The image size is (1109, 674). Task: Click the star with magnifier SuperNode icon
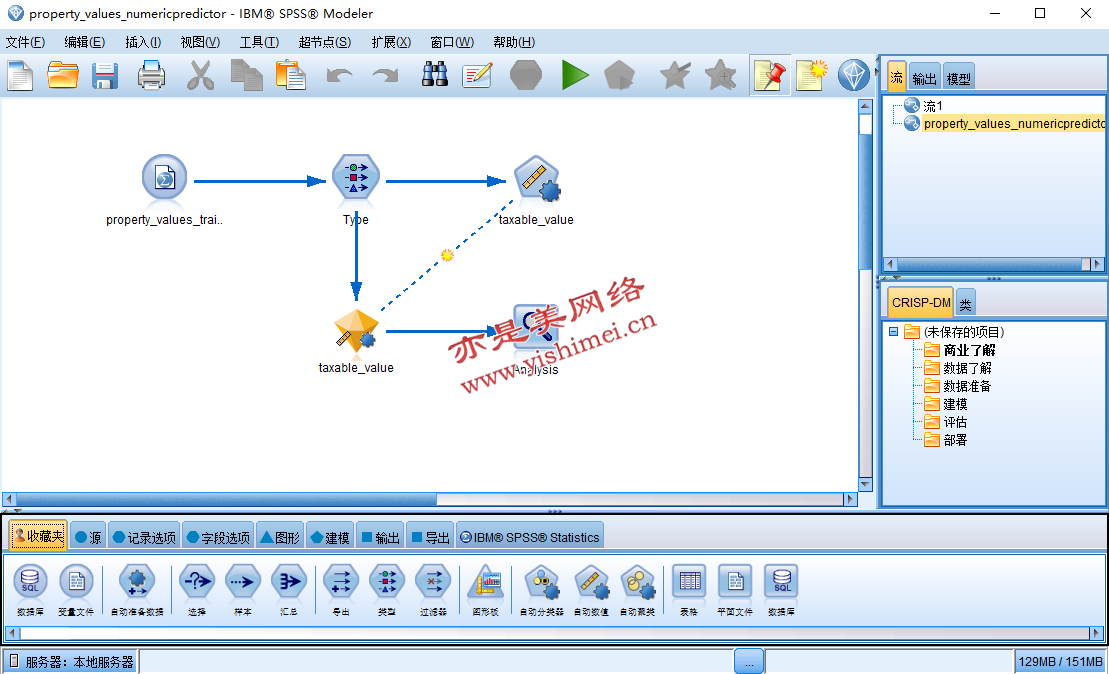click(x=721, y=75)
